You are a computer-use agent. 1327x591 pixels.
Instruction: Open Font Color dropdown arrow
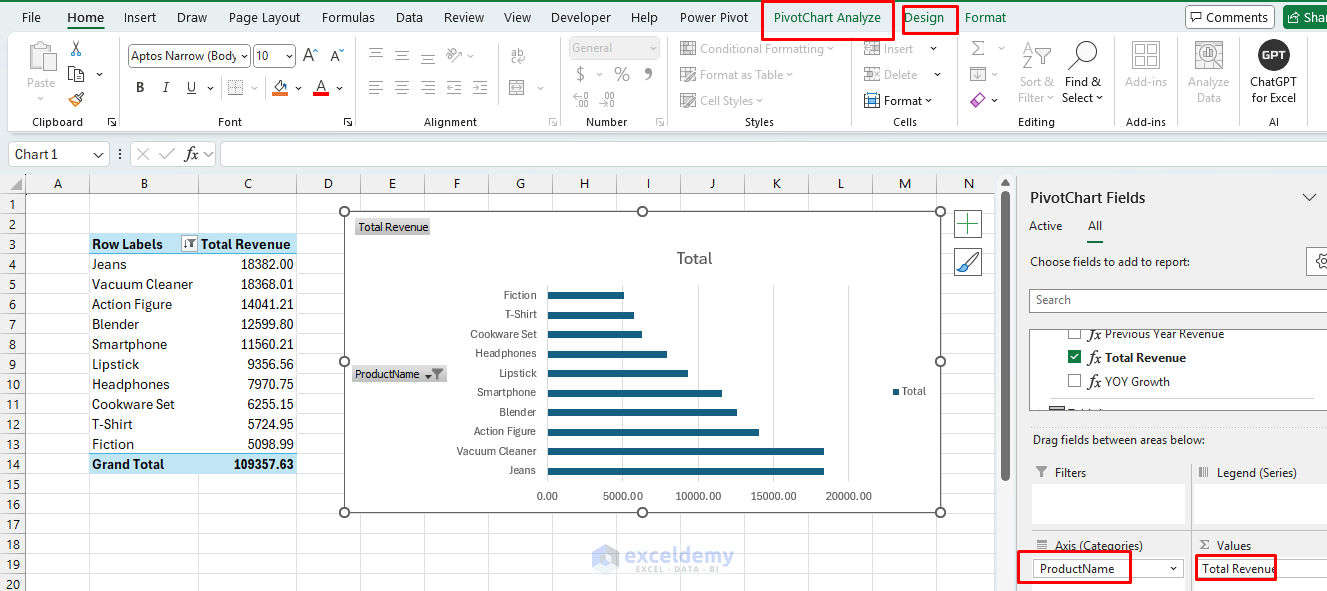point(339,88)
